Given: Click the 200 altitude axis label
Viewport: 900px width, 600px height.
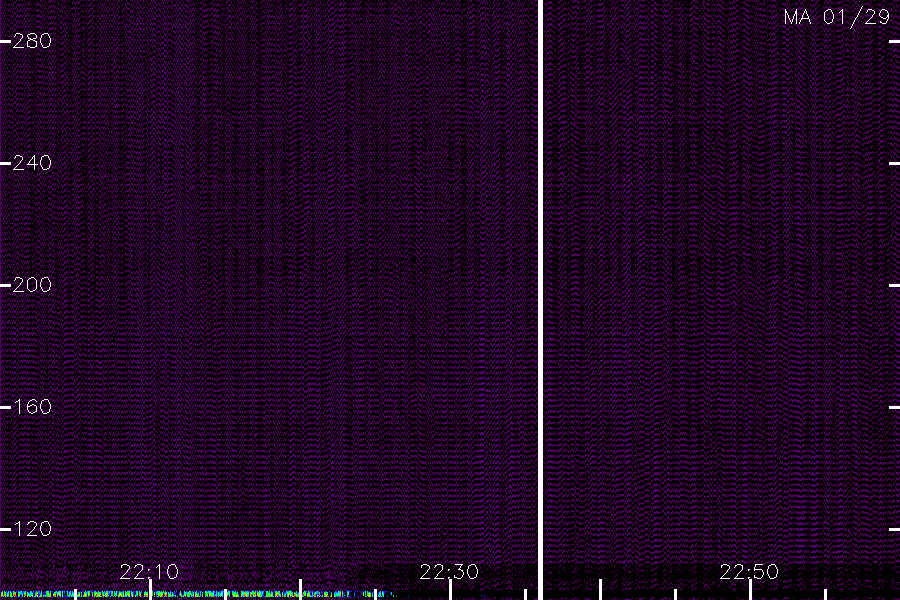Looking at the screenshot, I should pyautogui.click(x=32, y=285).
